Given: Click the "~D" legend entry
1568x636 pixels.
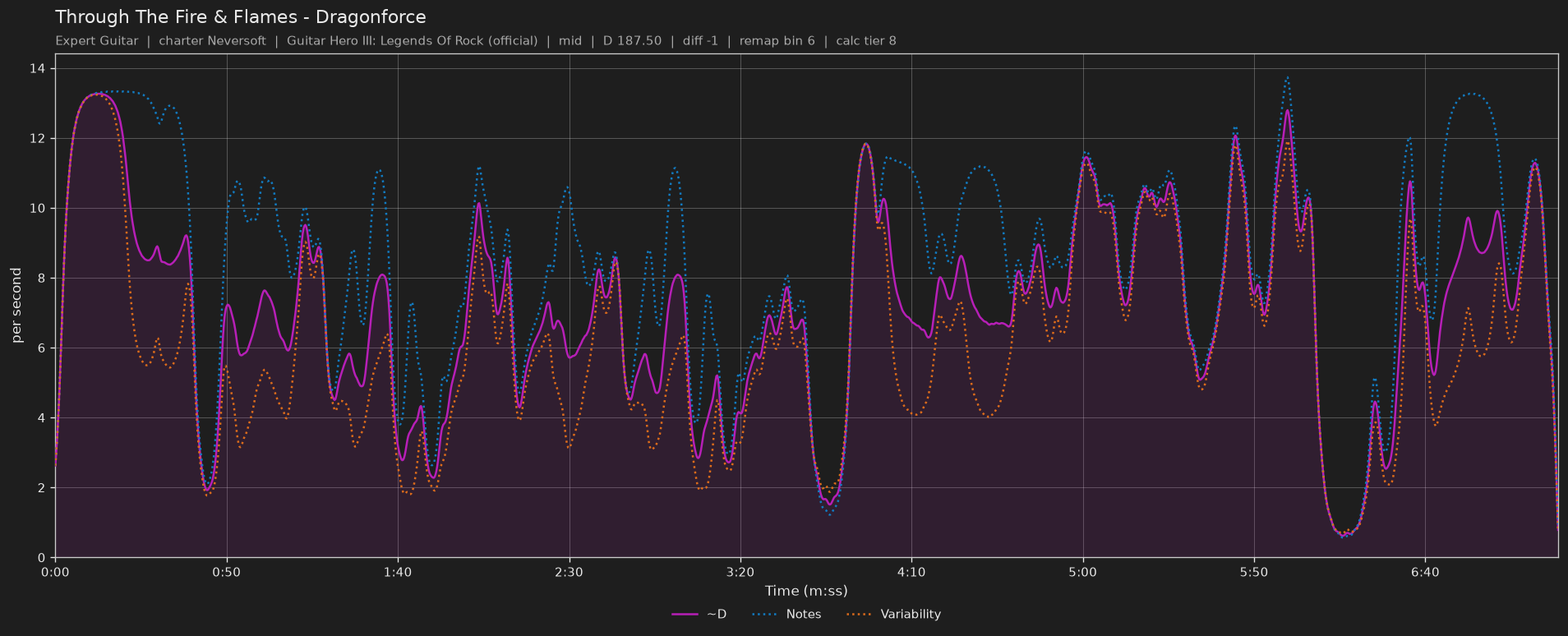Looking at the screenshot, I should 699,615.
